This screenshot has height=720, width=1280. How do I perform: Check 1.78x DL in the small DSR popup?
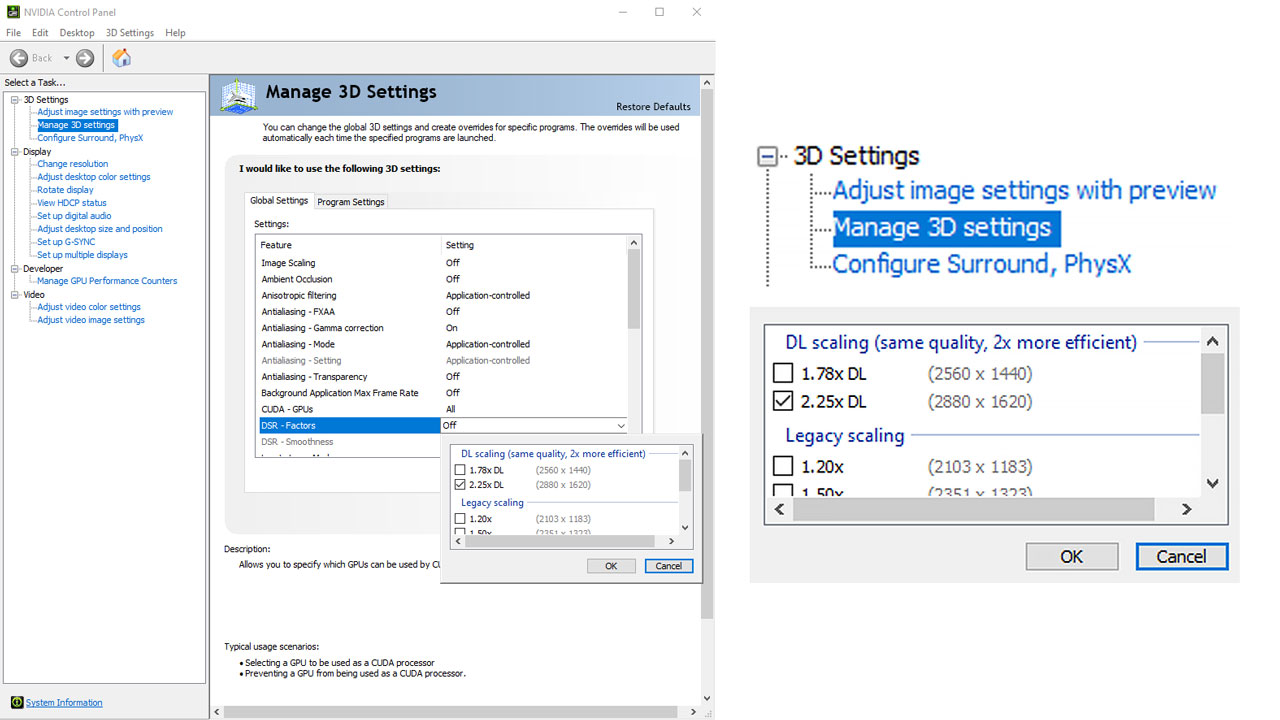[x=460, y=470]
